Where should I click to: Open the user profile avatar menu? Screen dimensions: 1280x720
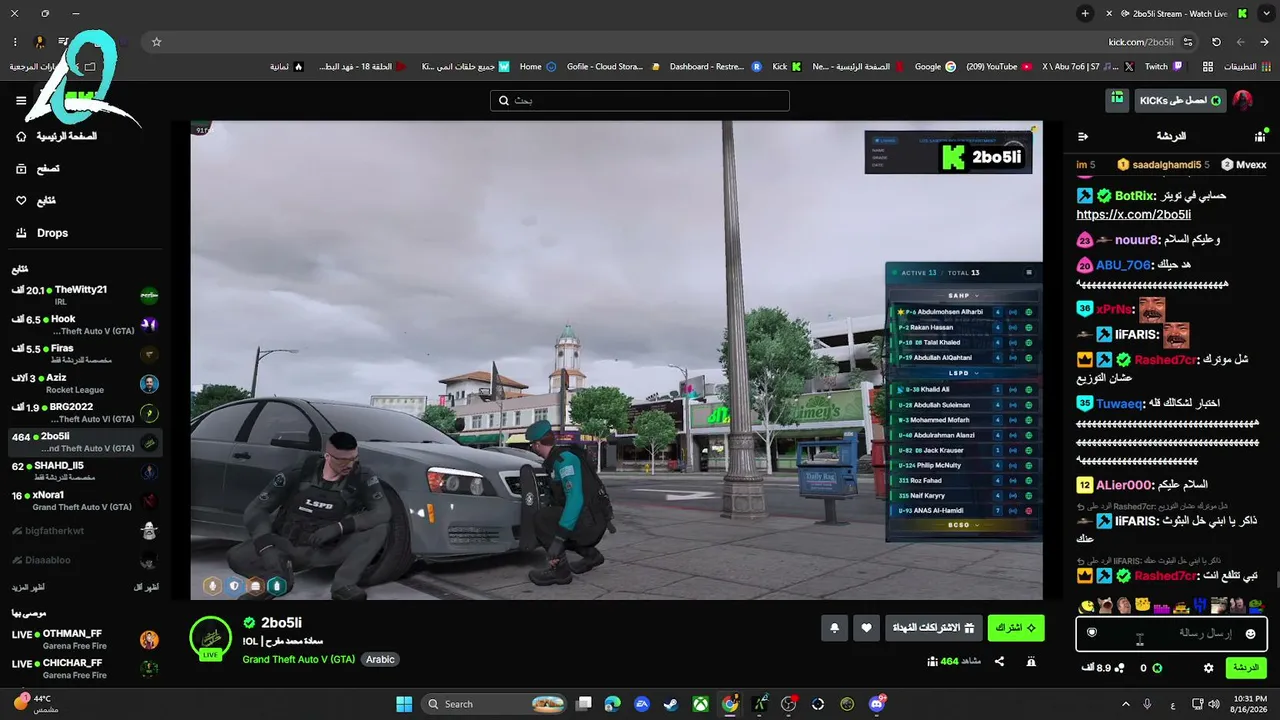click(1242, 101)
